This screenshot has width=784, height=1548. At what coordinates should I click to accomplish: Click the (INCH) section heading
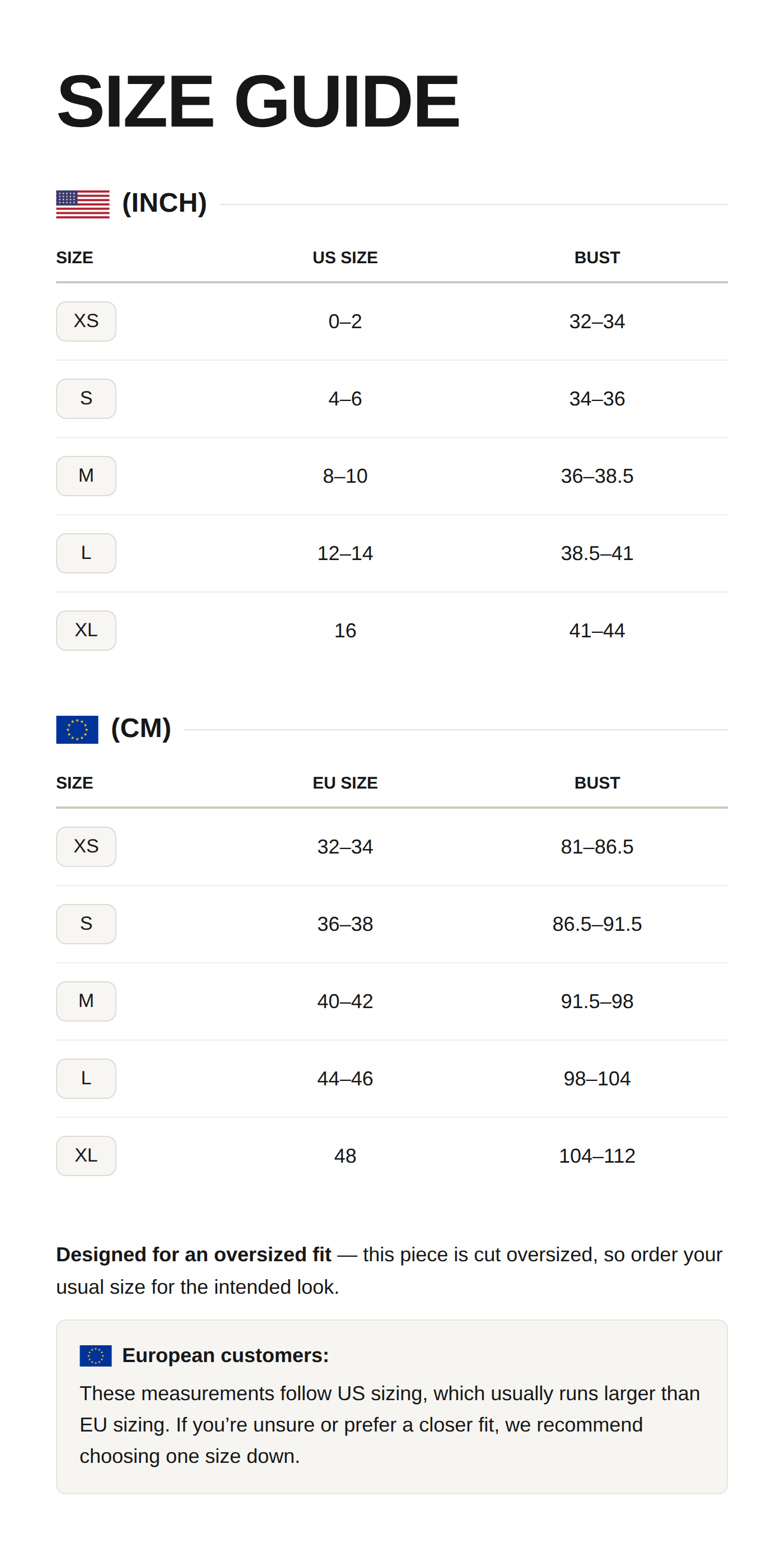click(165, 203)
